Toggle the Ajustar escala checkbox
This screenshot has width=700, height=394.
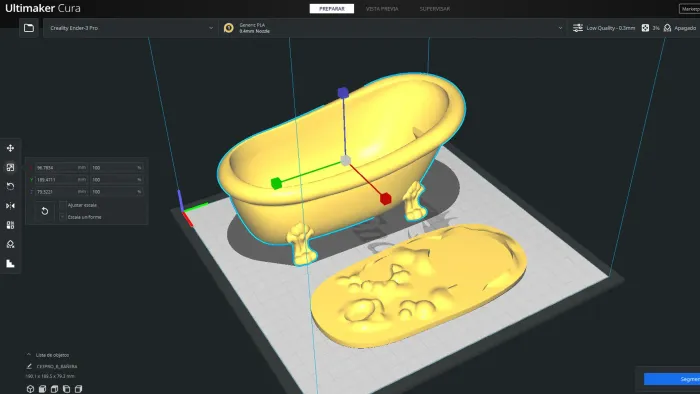pyautogui.click(x=63, y=205)
